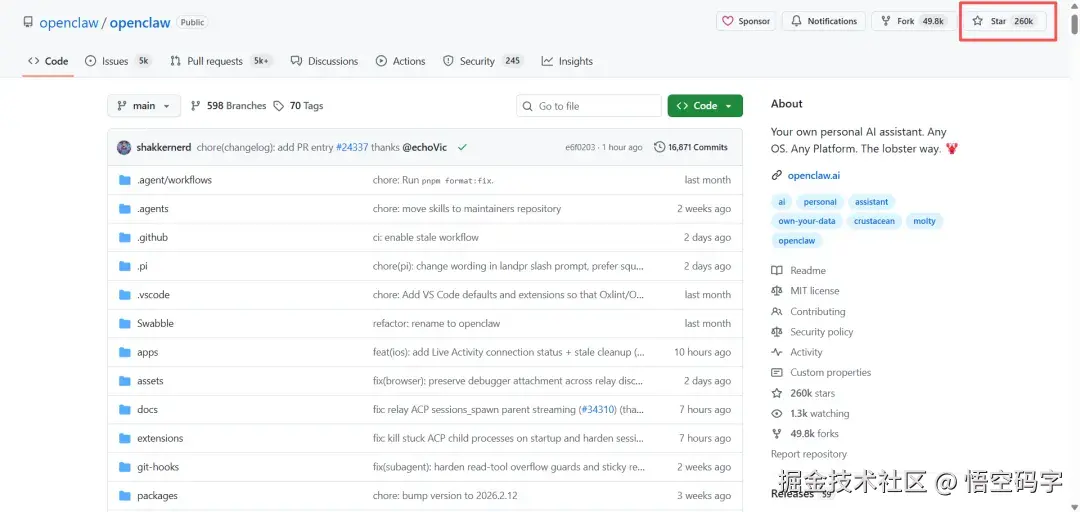Click the .agent/workflows folder icon
The width and height of the screenshot is (1080, 512).
tap(125, 180)
